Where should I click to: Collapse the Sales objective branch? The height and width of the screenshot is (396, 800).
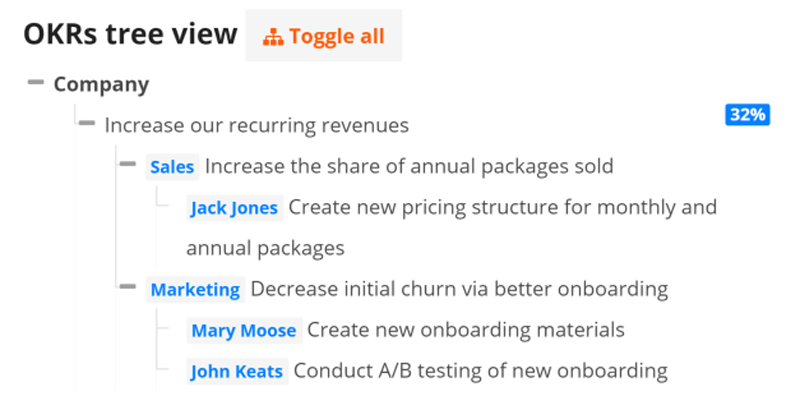point(128,164)
